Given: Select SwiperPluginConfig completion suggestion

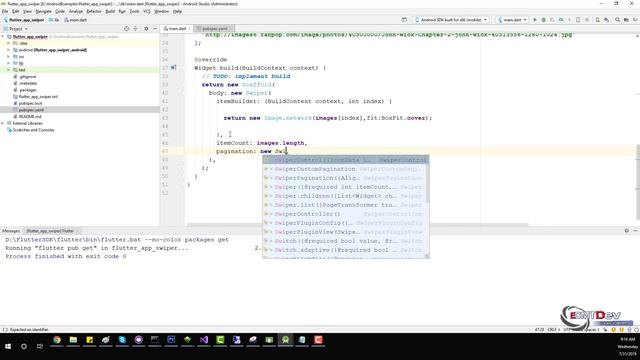Looking at the screenshot, I should (345, 223).
